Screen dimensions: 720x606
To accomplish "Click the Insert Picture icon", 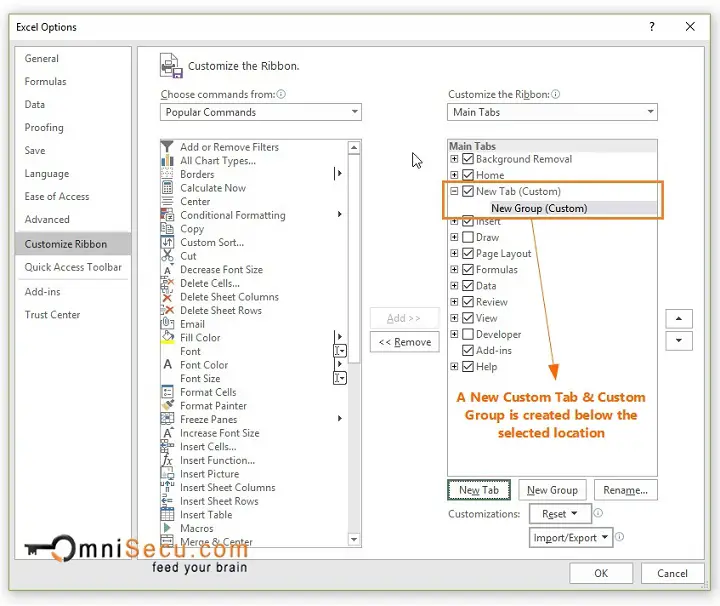I will (x=167, y=474).
